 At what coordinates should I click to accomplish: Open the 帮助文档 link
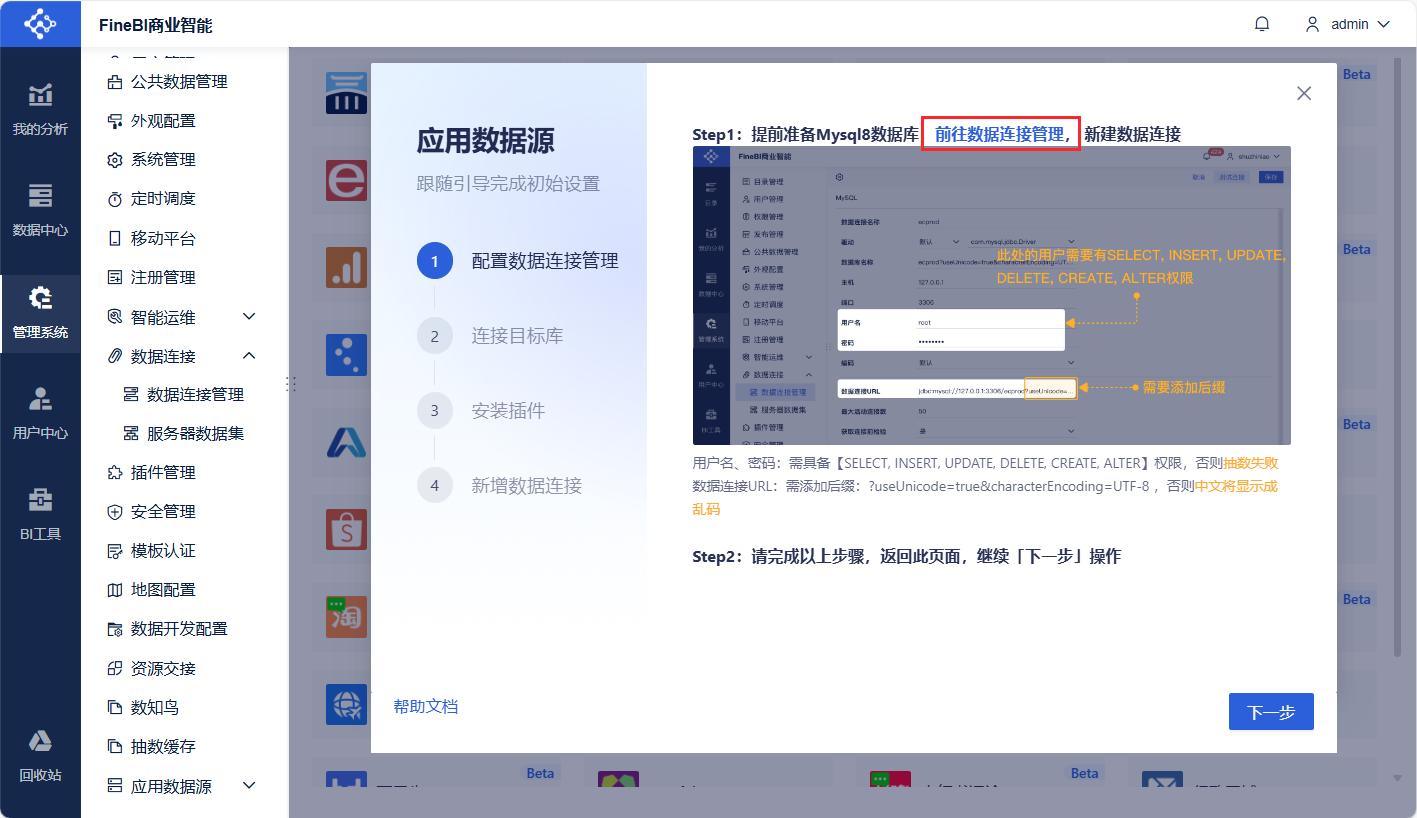(426, 706)
